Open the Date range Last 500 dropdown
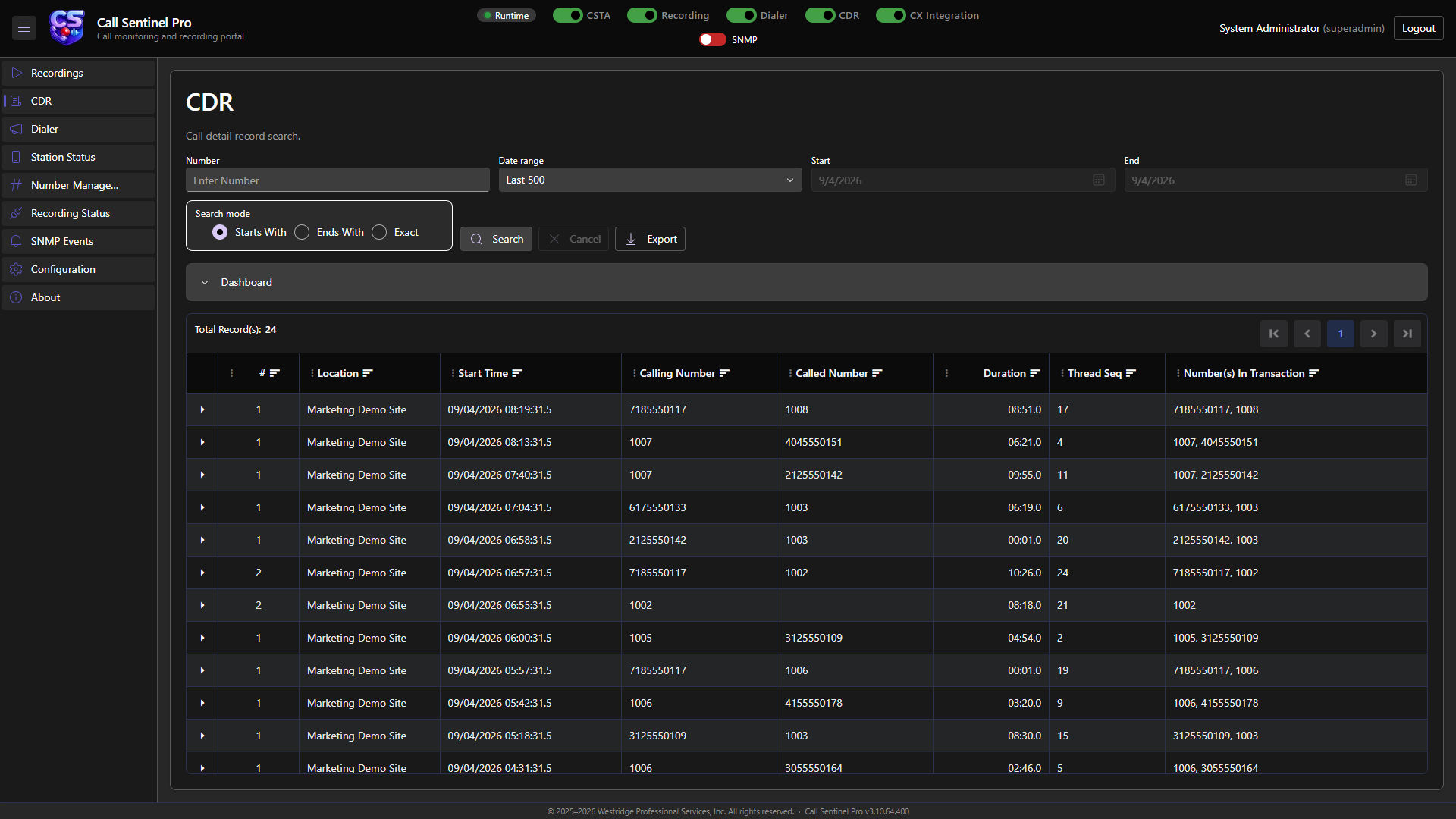 [650, 180]
